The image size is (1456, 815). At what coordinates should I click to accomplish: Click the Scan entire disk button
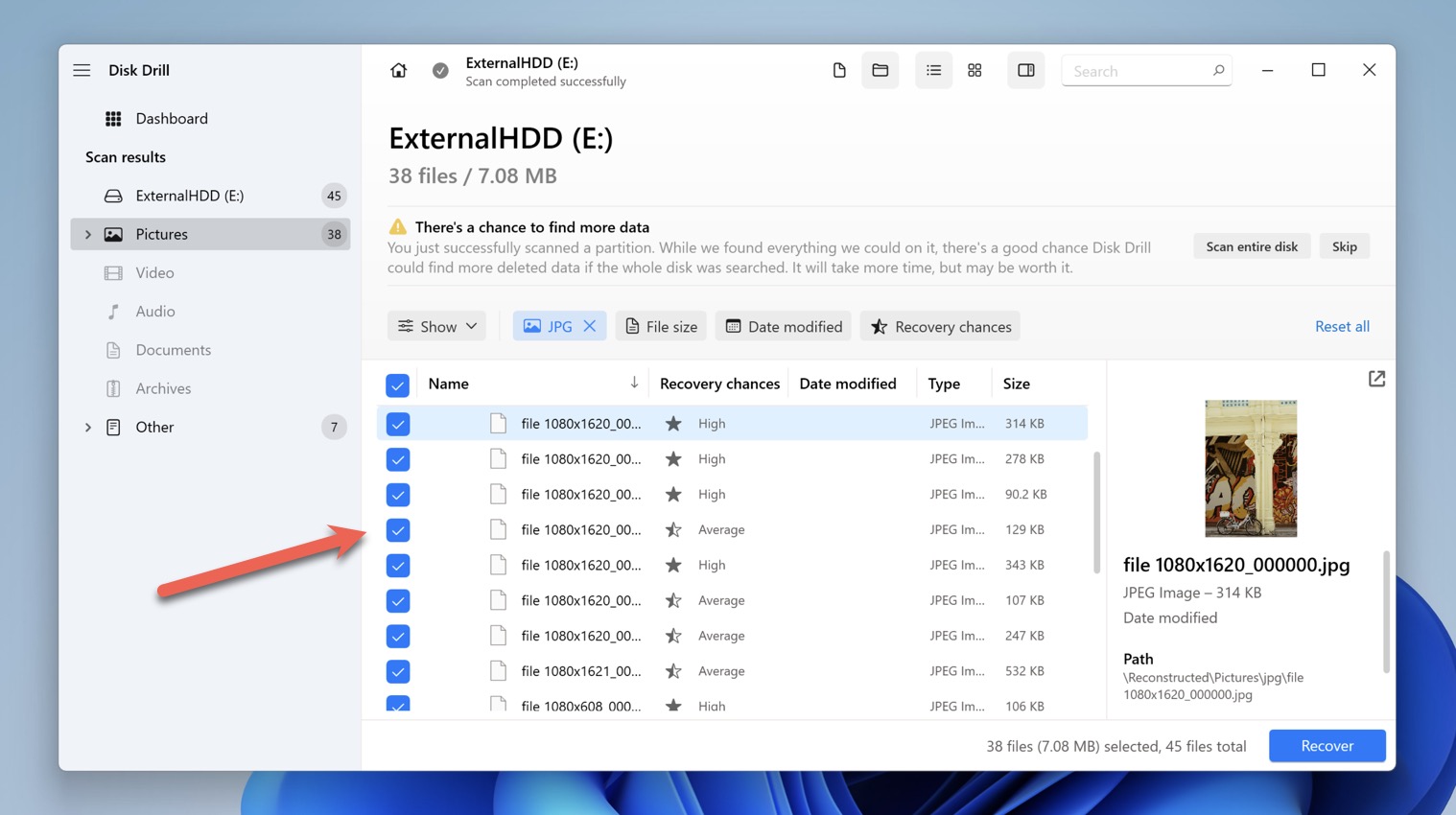(1252, 246)
